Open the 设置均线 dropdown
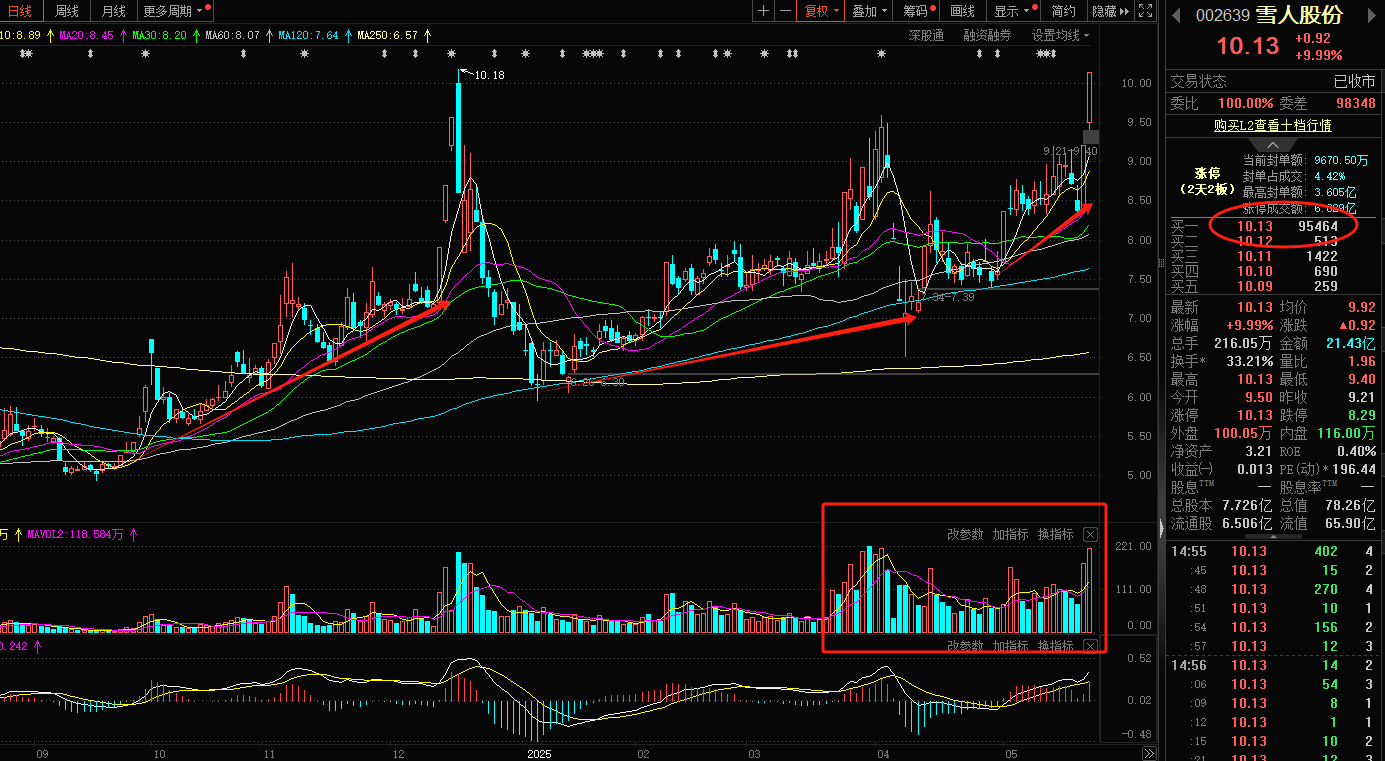 pos(1060,35)
